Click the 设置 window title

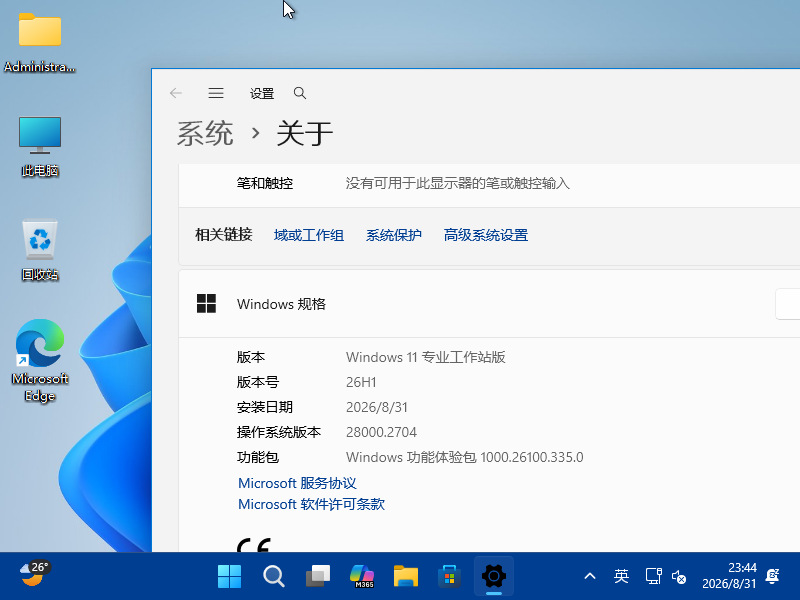(262, 93)
